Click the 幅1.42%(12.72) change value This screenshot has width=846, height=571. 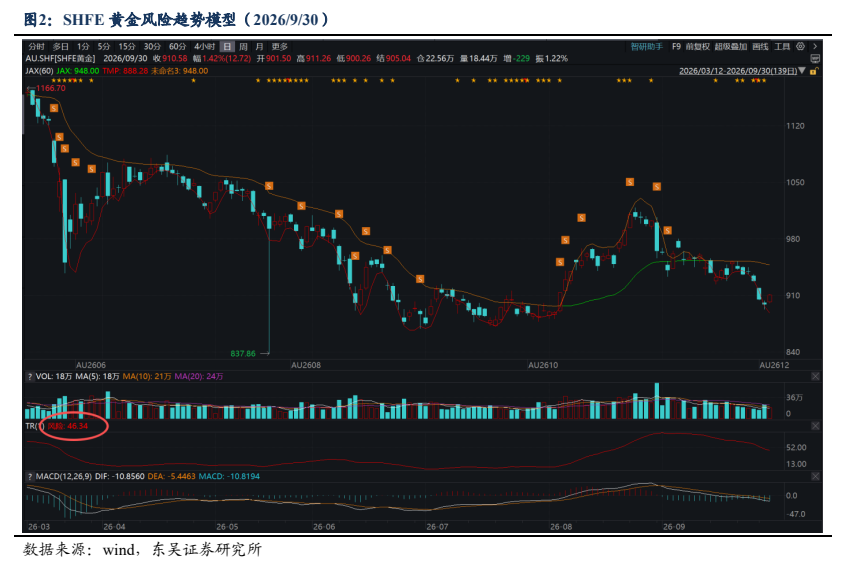pyautogui.click(x=222, y=58)
